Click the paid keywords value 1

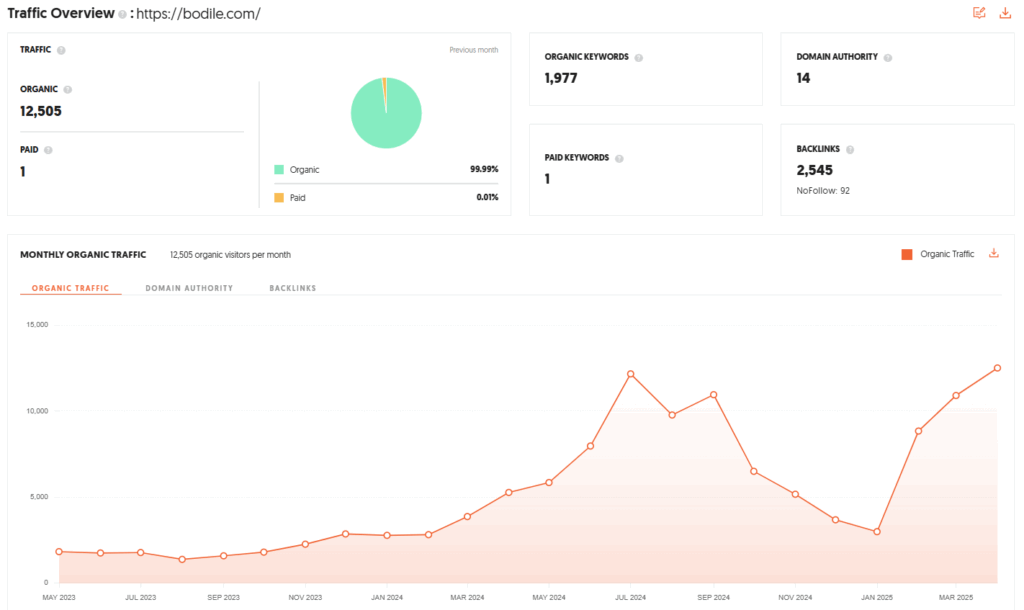click(x=547, y=179)
